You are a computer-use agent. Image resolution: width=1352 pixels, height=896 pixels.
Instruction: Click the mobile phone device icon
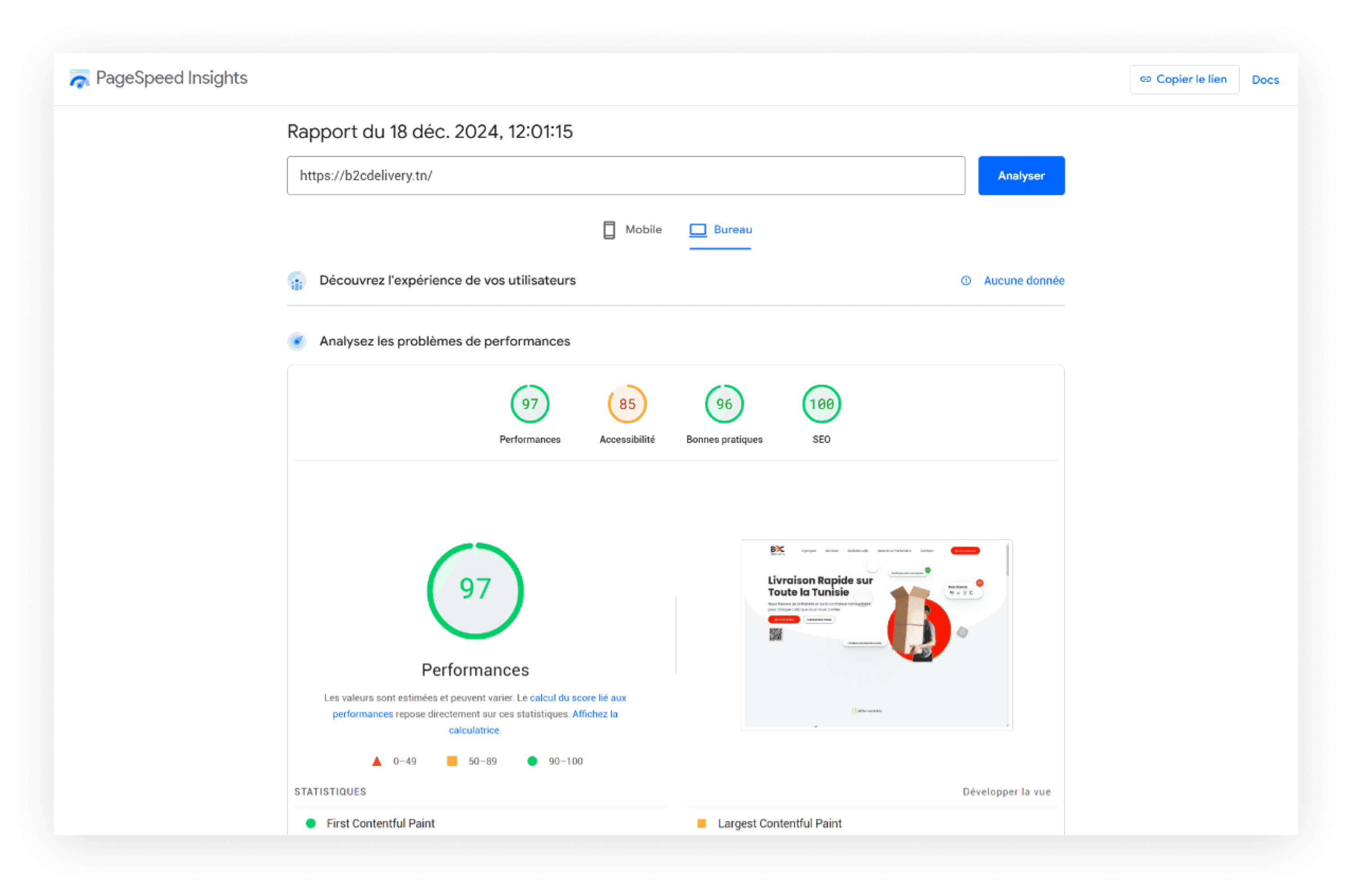[609, 230]
